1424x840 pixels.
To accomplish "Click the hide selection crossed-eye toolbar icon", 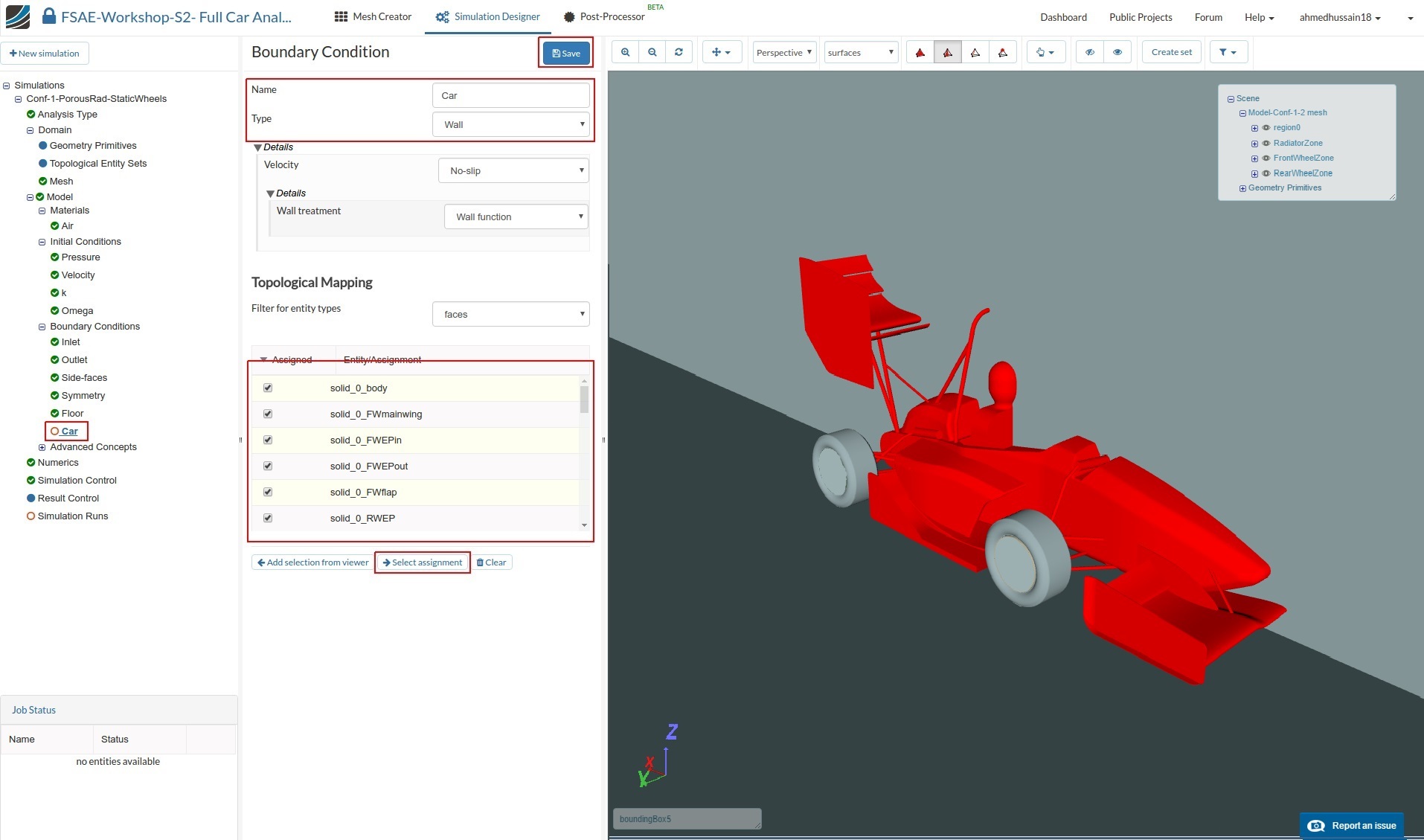I will (1089, 52).
